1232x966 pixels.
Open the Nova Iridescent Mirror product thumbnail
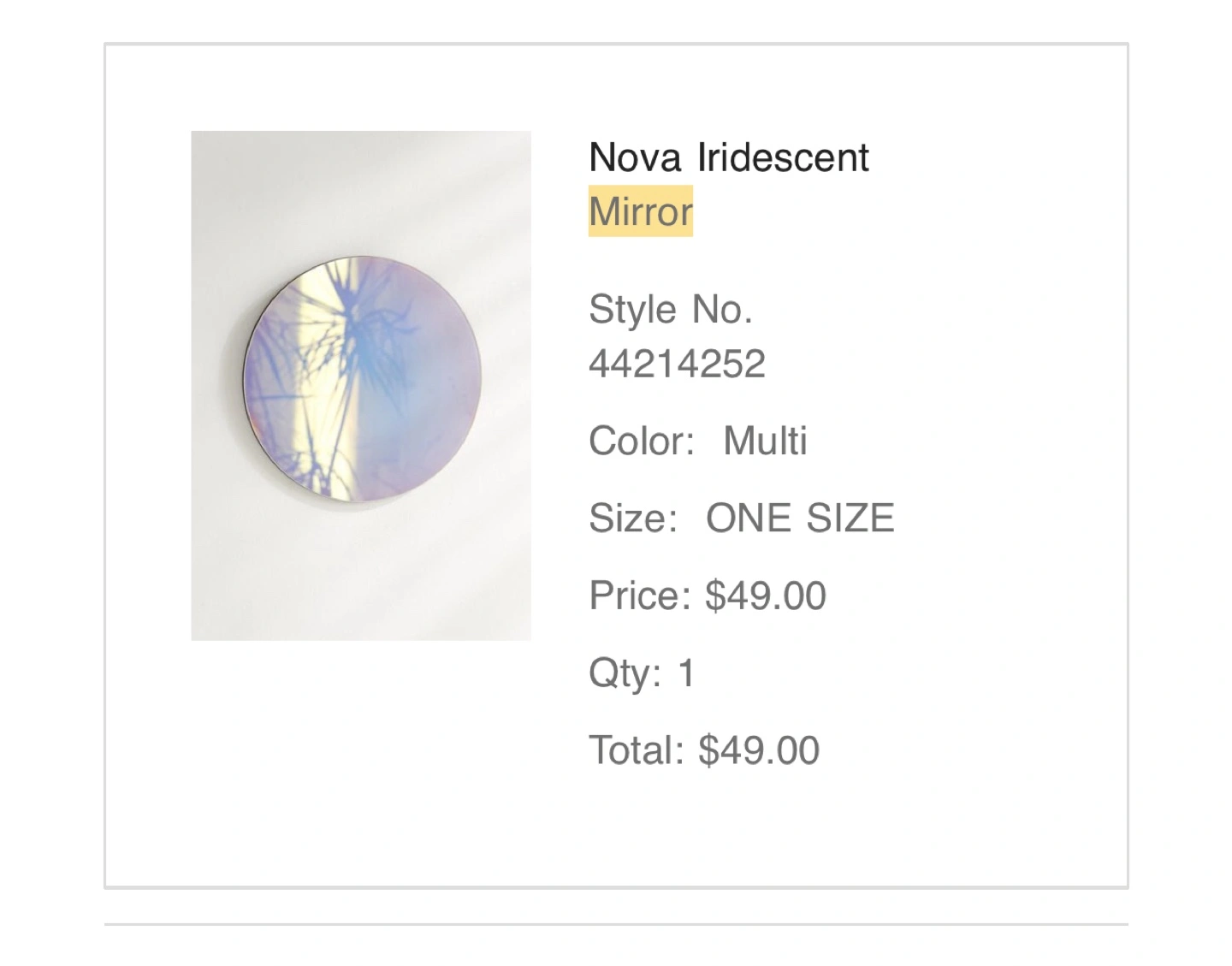(360, 385)
